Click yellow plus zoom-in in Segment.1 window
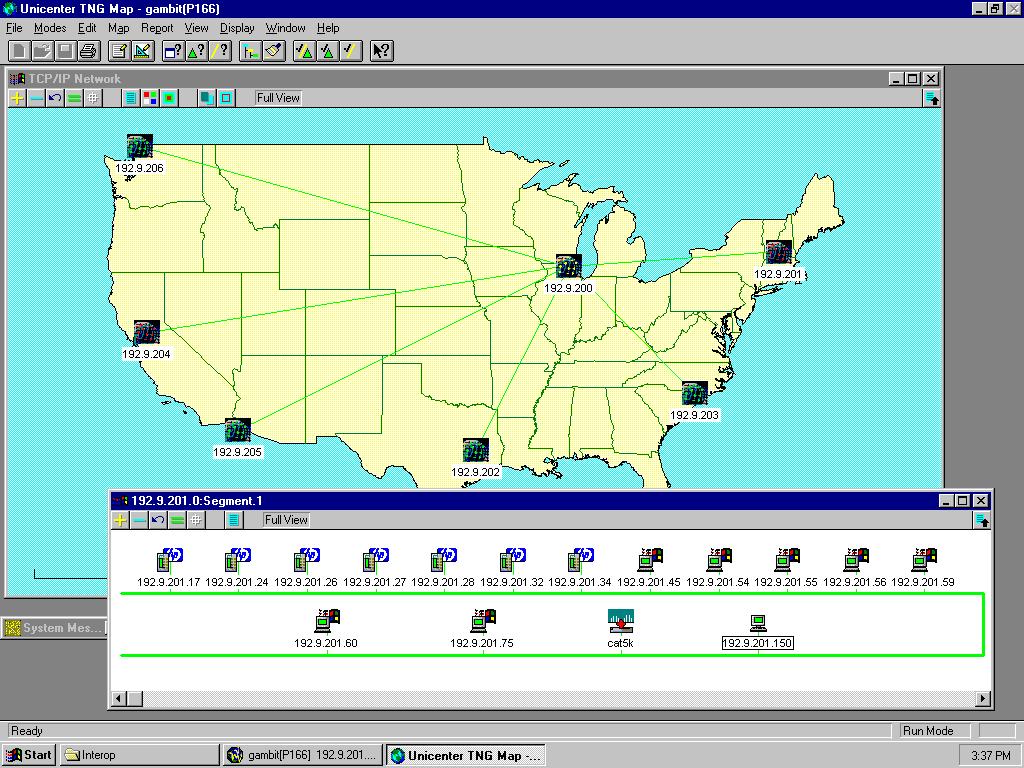Screen dimensions: 1024x768 pyautogui.click(x=121, y=520)
